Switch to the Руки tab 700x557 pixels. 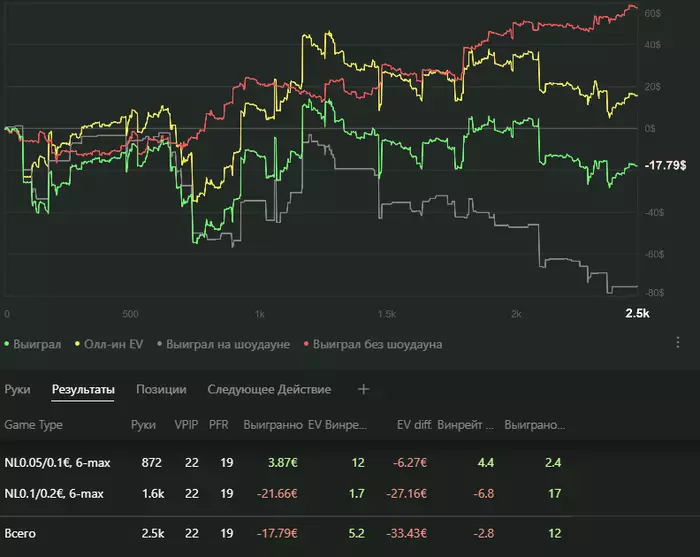pyautogui.click(x=18, y=389)
